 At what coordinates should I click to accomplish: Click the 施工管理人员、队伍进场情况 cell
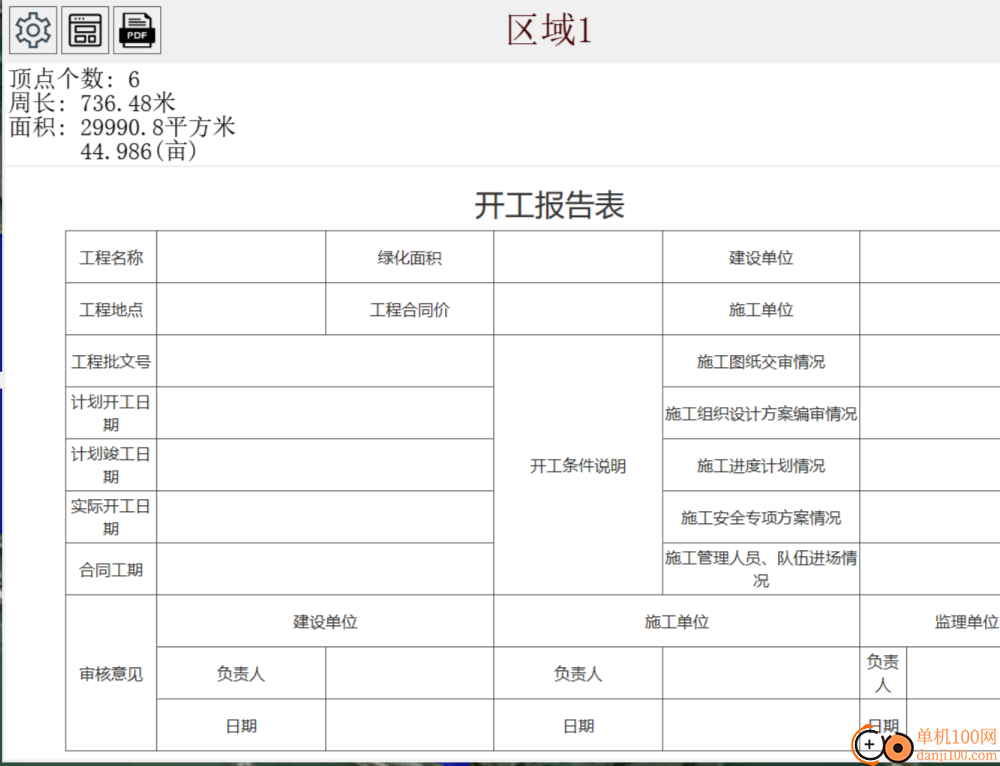[x=761, y=570]
